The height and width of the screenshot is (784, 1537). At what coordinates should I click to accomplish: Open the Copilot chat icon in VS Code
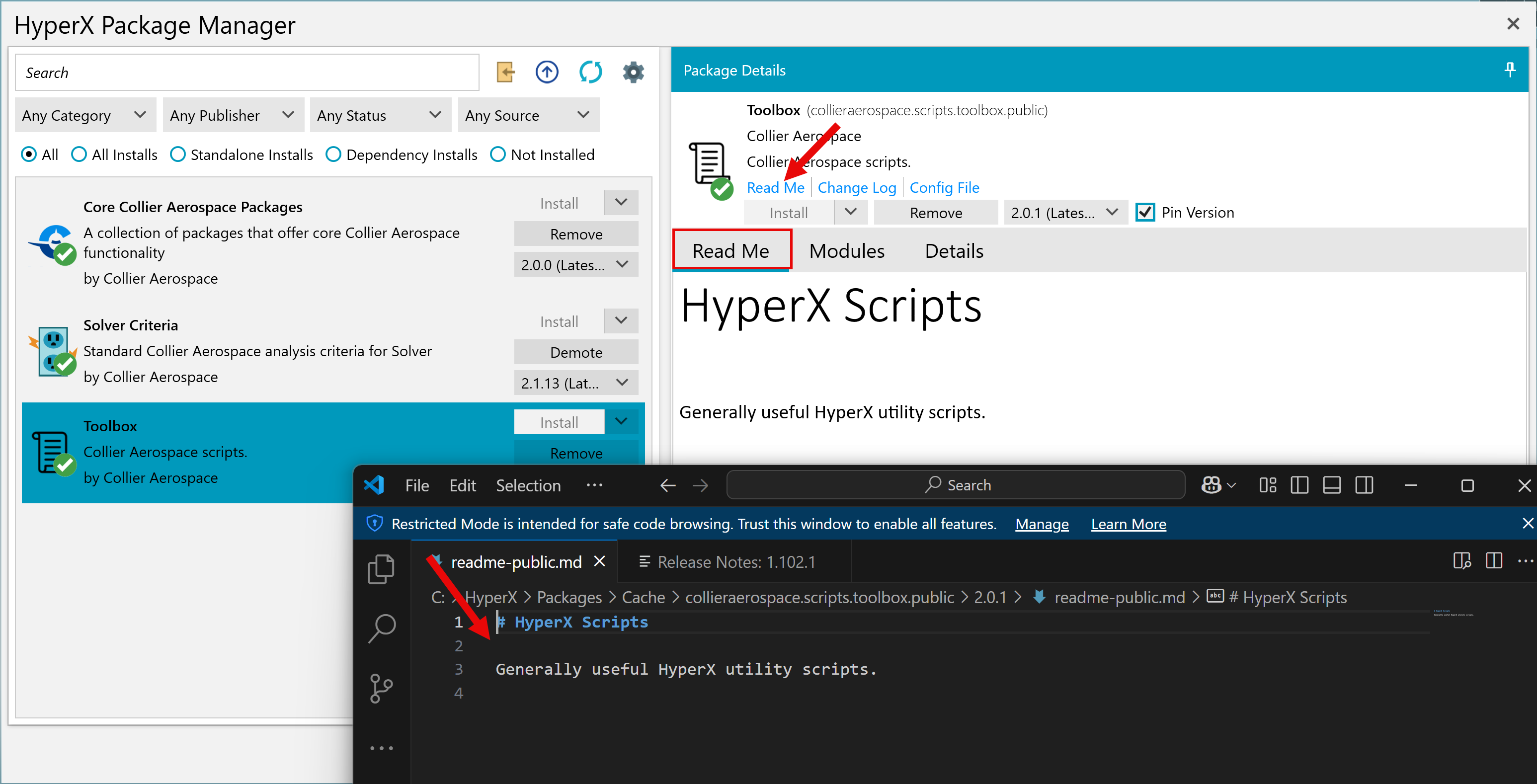pyautogui.click(x=1211, y=485)
